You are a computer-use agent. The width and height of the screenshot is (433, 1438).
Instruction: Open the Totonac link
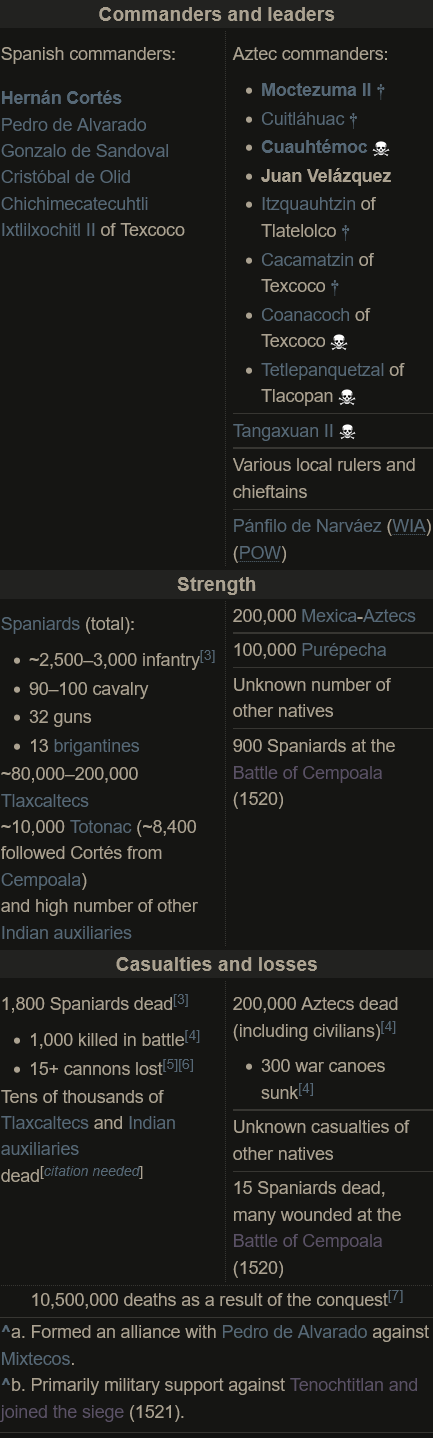(x=100, y=827)
